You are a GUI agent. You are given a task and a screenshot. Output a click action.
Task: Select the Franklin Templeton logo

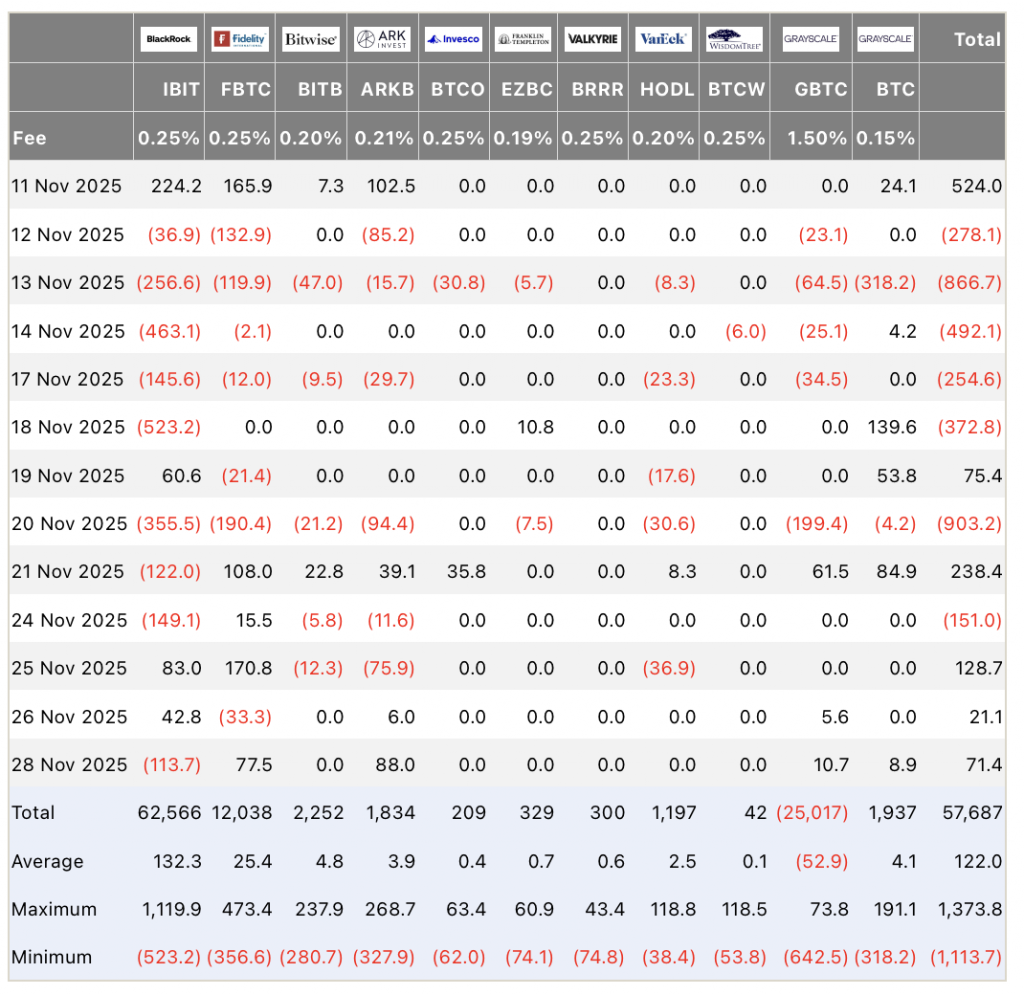coord(523,40)
